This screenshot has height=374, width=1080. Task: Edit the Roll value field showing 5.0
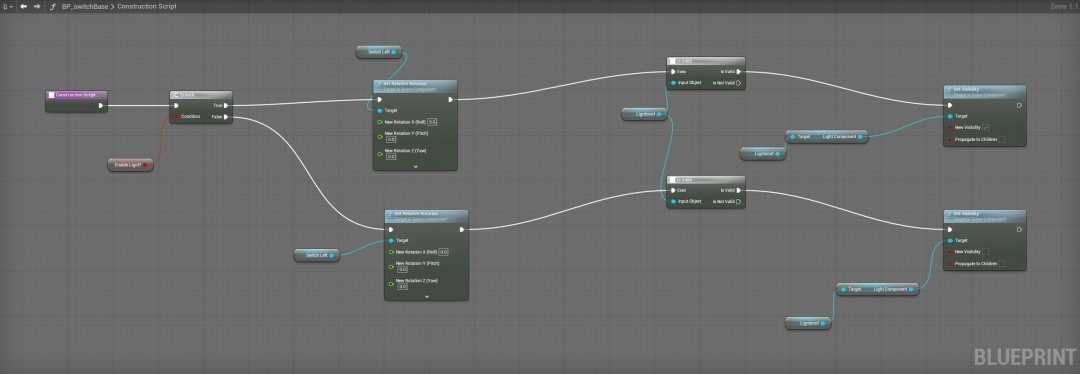pyautogui.click(x=432, y=122)
